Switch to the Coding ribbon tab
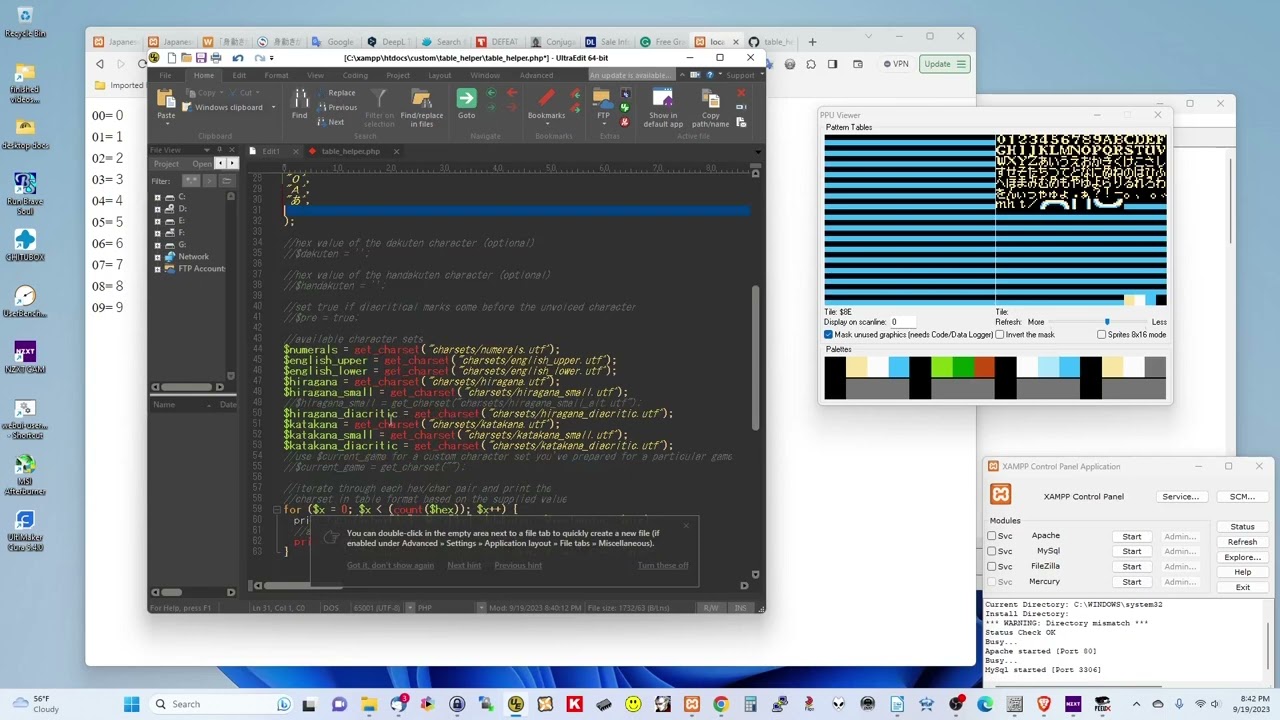1280x720 pixels. point(355,75)
